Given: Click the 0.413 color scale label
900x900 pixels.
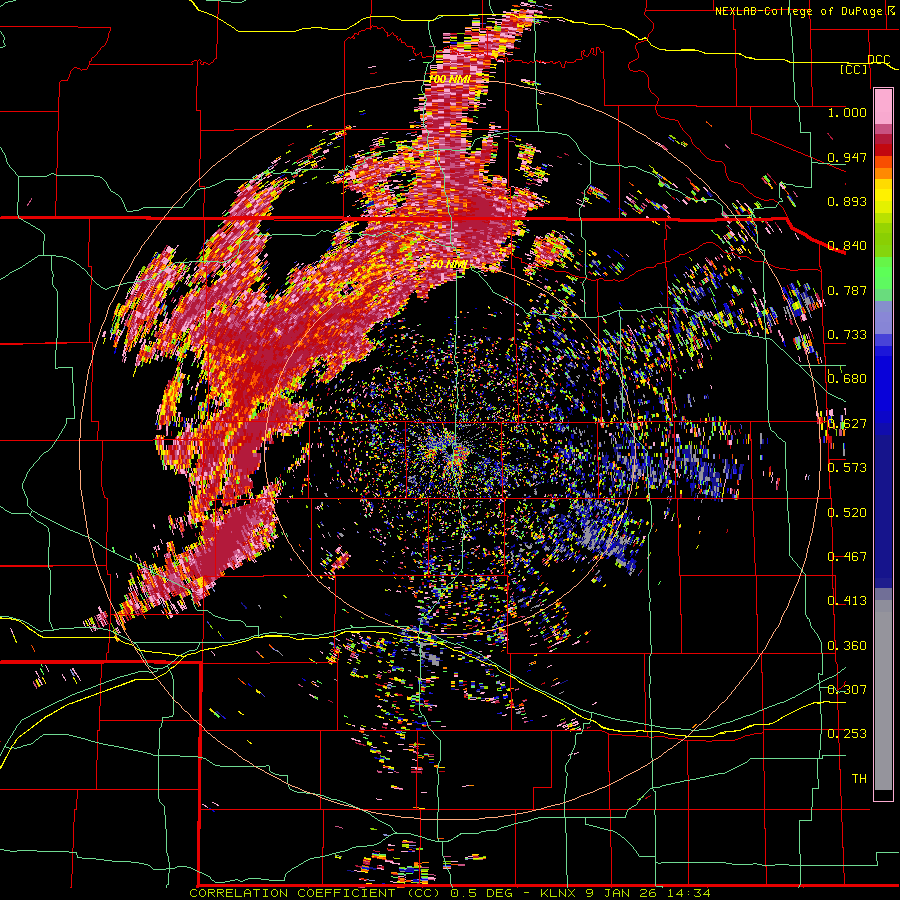Looking at the screenshot, I should pos(847,601).
